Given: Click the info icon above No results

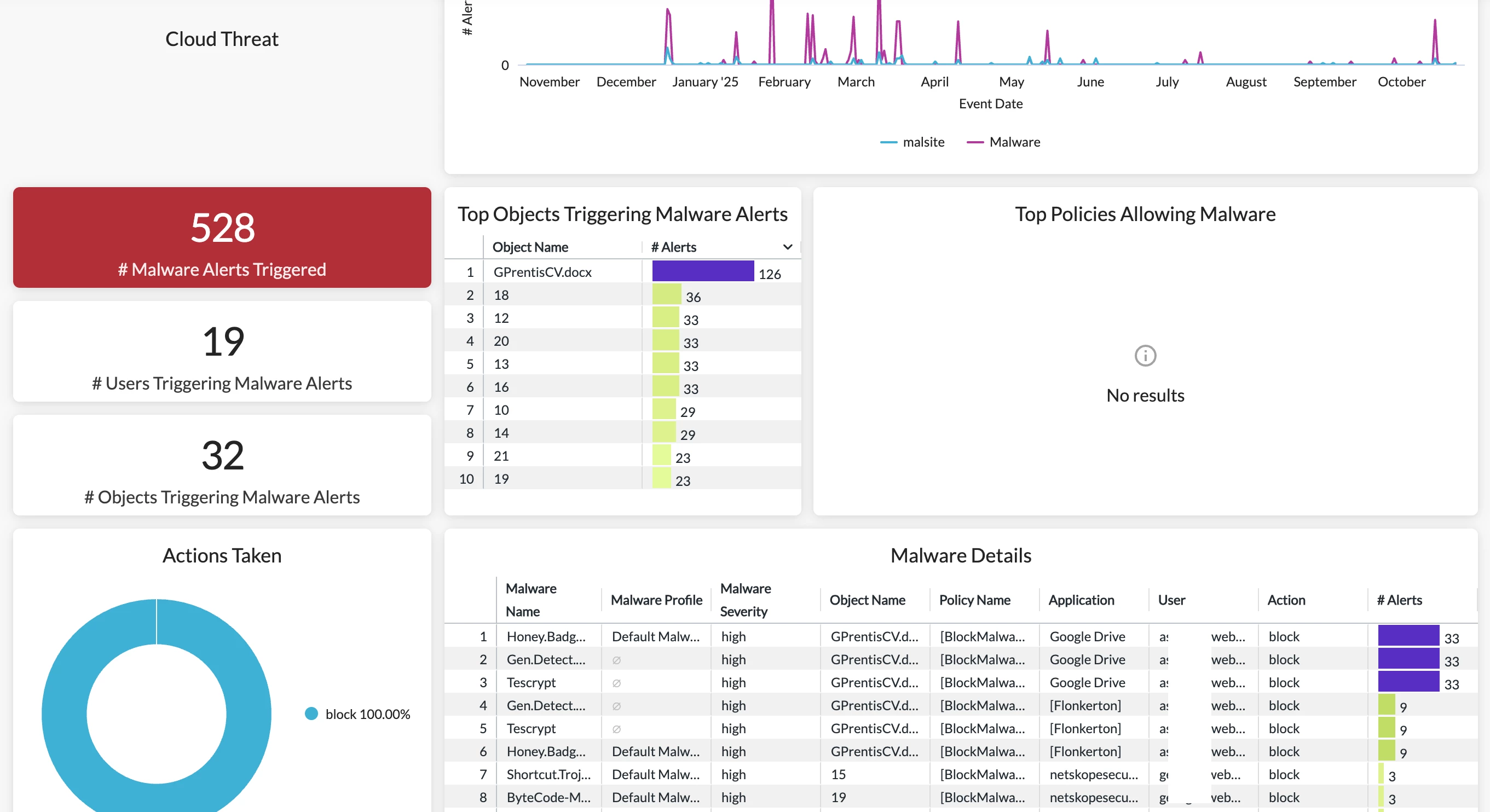Looking at the screenshot, I should [x=1145, y=356].
